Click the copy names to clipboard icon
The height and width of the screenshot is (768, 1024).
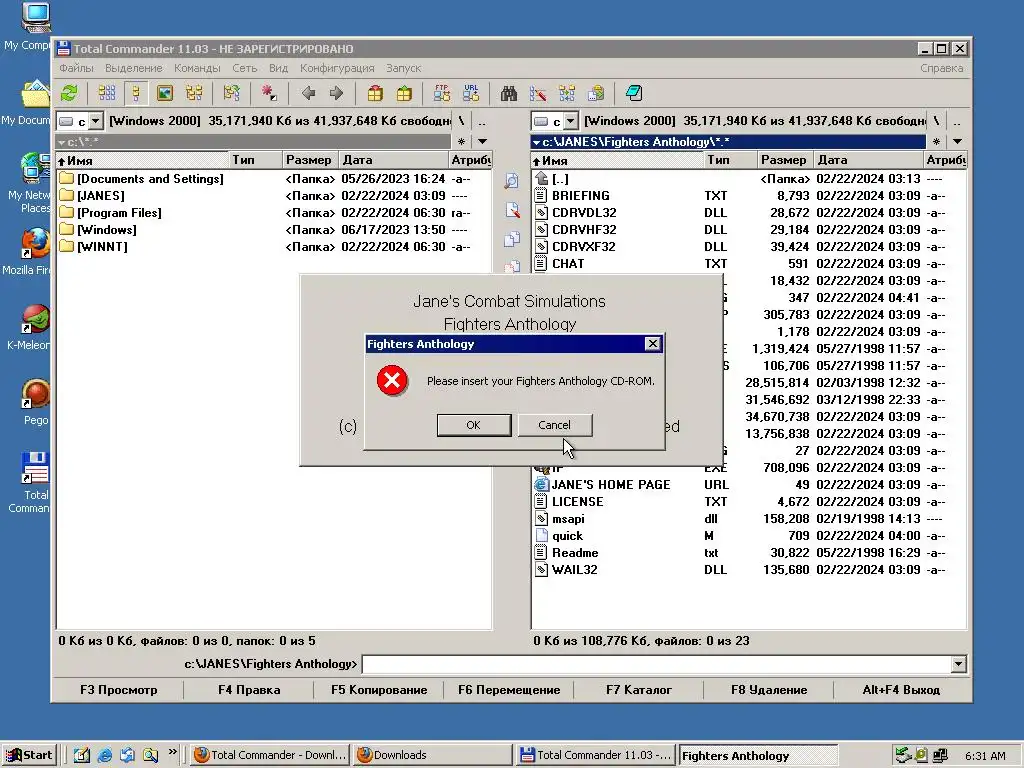tap(596, 93)
